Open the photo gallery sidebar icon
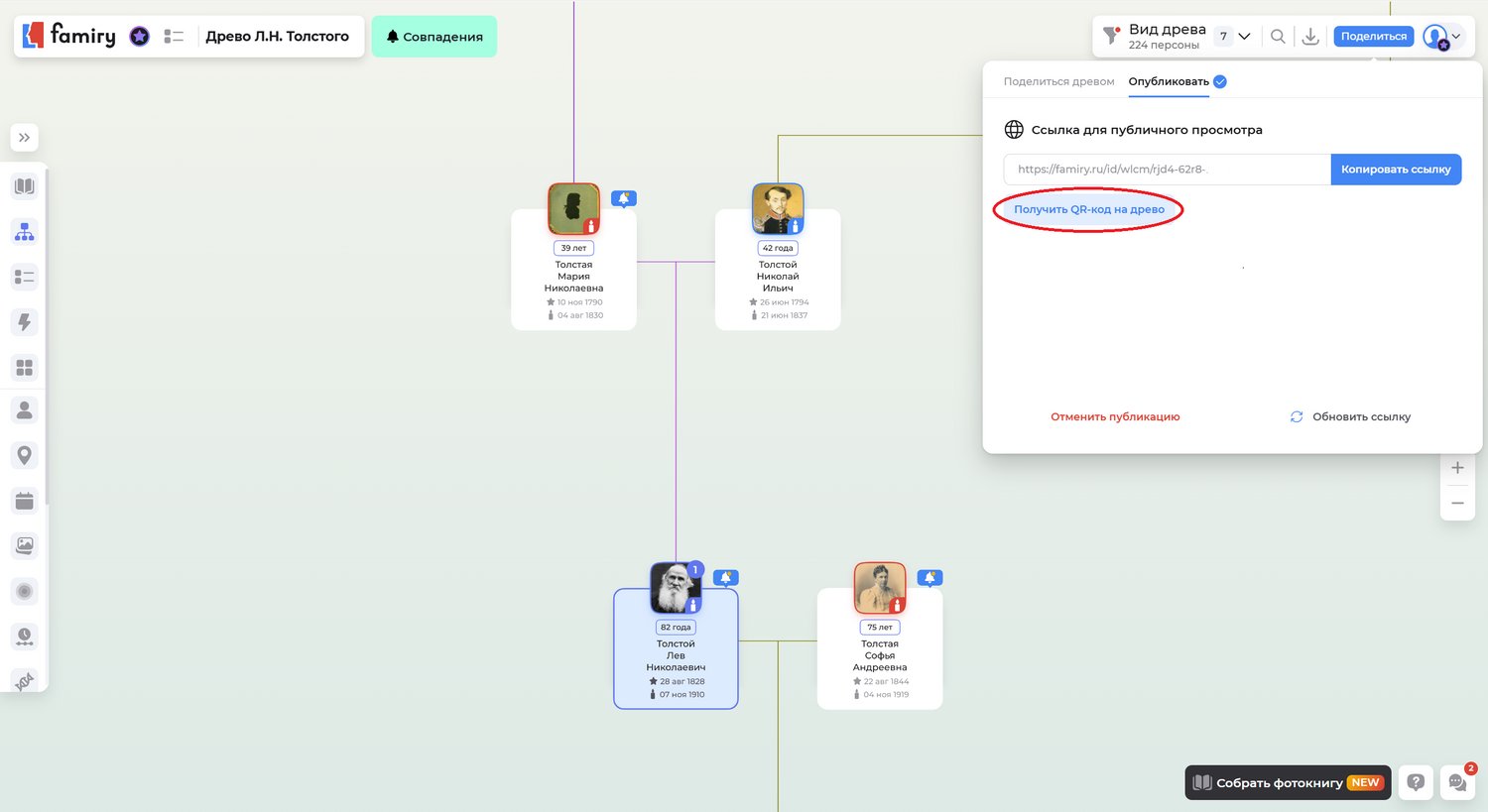 25,545
